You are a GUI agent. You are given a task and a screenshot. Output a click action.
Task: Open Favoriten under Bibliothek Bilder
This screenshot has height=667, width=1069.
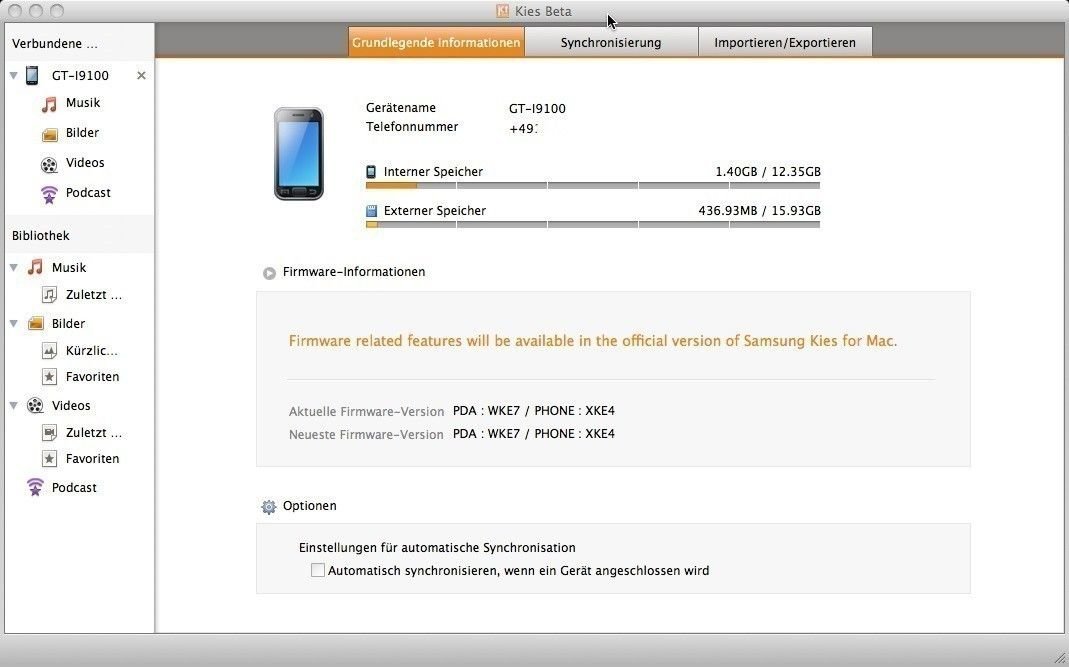click(x=93, y=376)
